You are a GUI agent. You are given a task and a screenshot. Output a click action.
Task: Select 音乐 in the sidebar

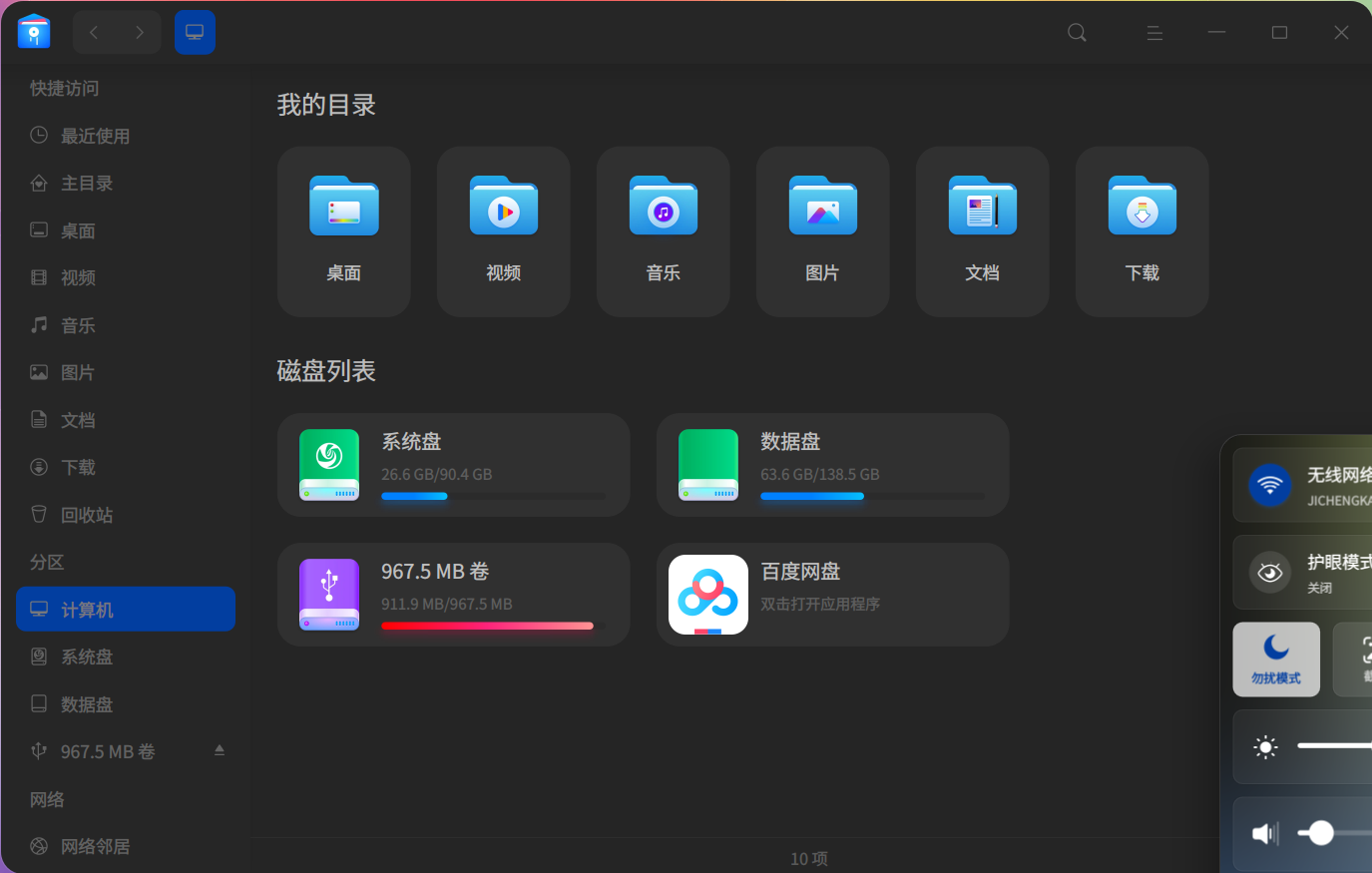pos(126,325)
